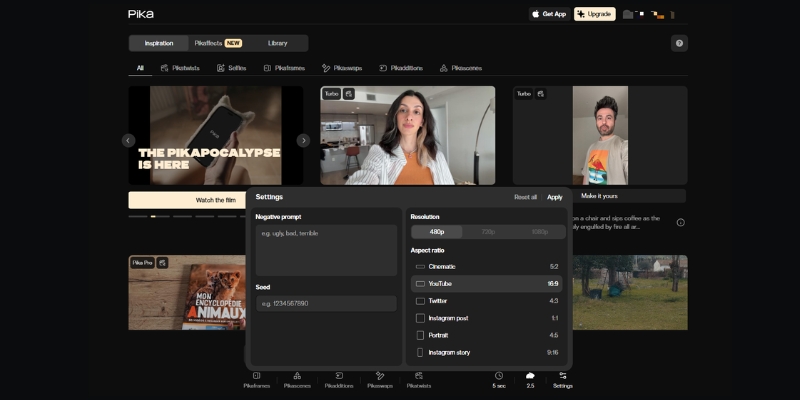Viewport: 800px width, 400px height.
Task: Choose Instagram story 9:16 aspect ratio
Action: pyautogui.click(x=488, y=353)
